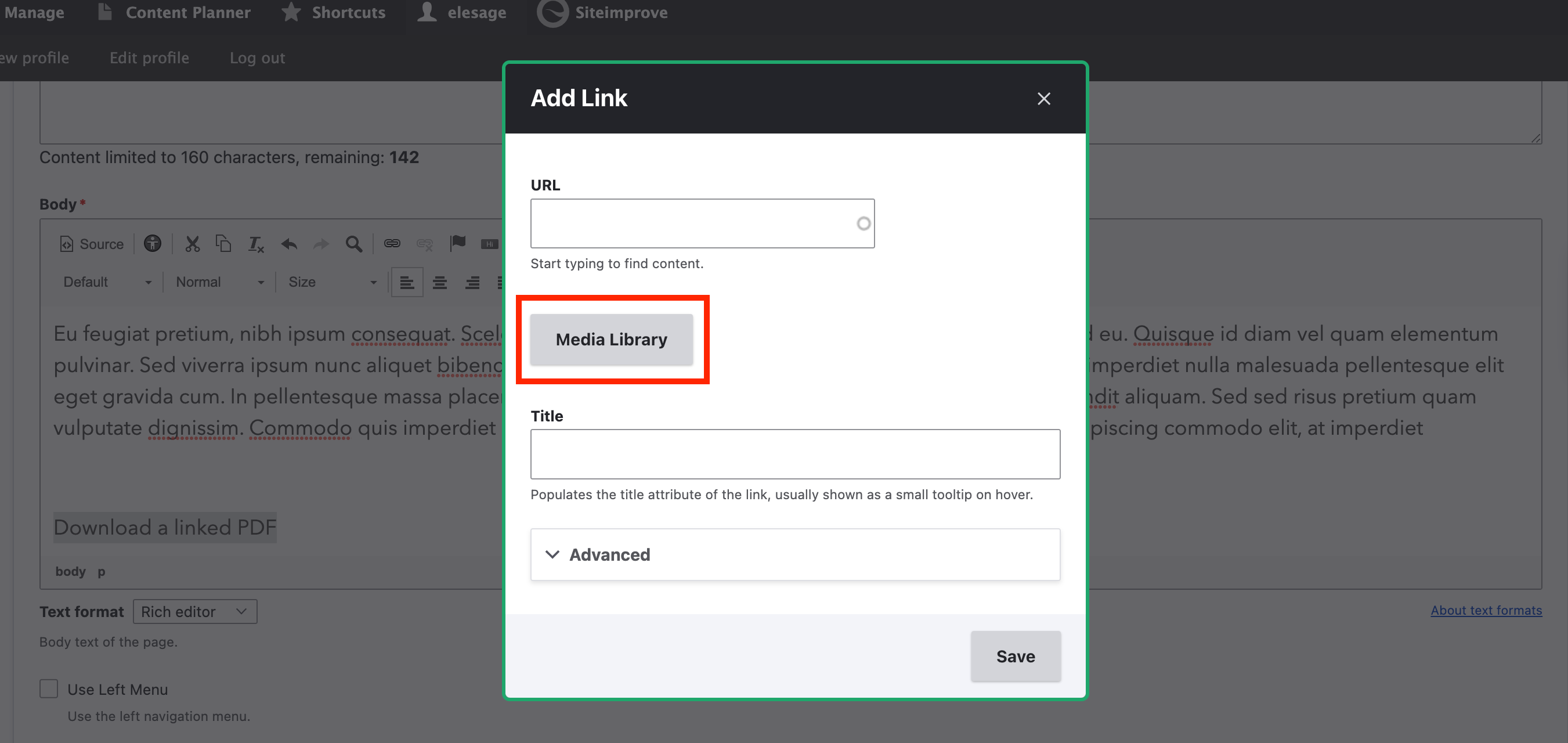The width and height of the screenshot is (1568, 743).
Task: Click the Undo arrow icon
Action: point(289,244)
